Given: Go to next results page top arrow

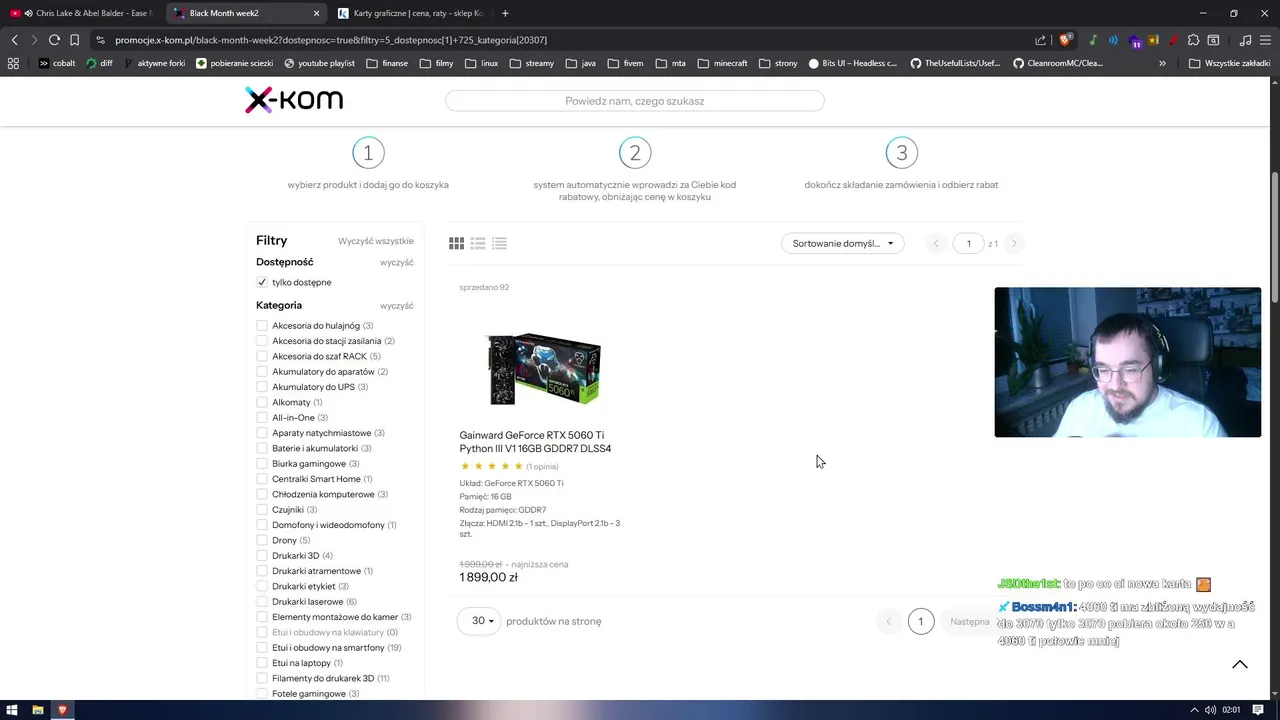Looking at the screenshot, I should click(1014, 243).
